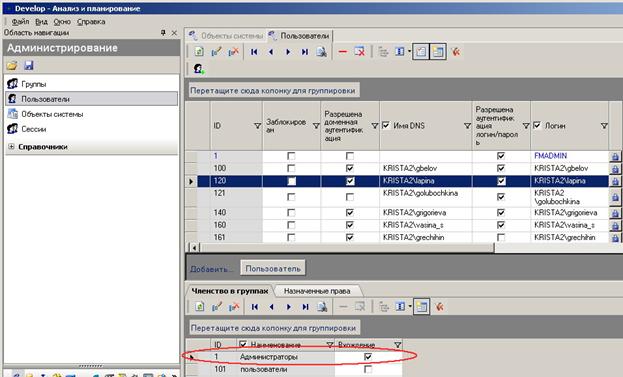Viewport: 623px width, 377px height.
Task: Click the red minus delete row icon
Action: 342,52
